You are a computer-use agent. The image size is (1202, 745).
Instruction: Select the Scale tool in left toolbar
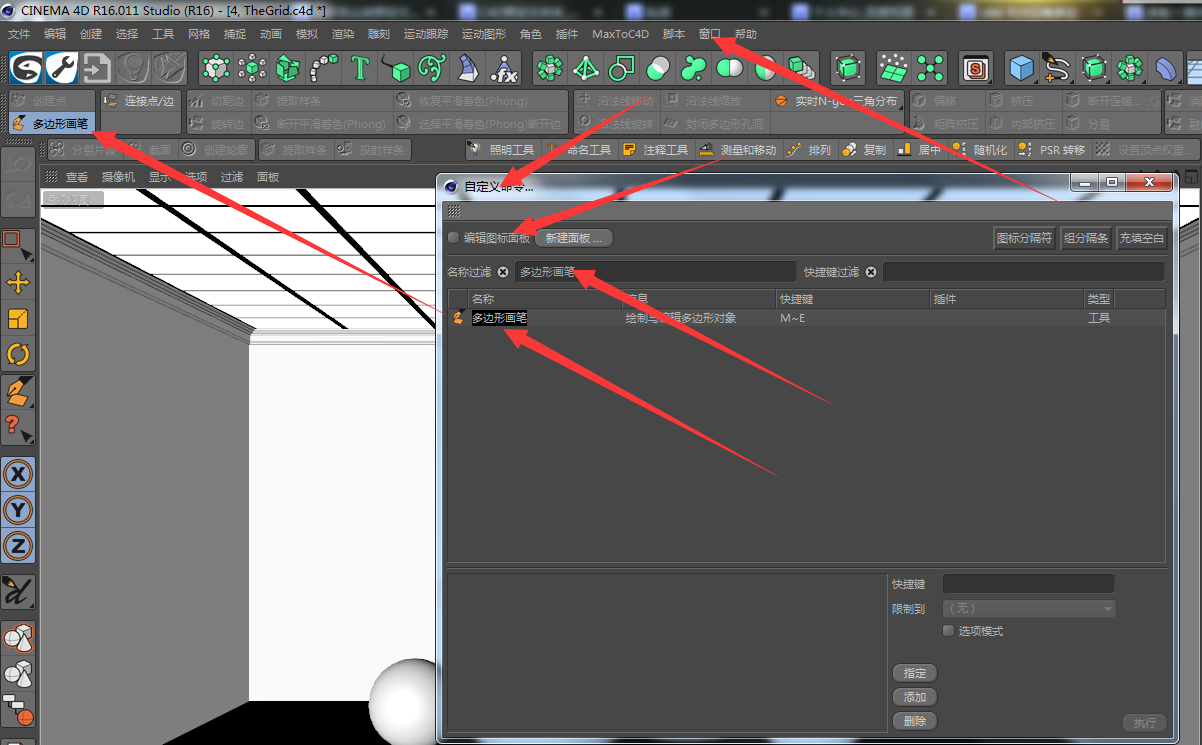click(18, 319)
